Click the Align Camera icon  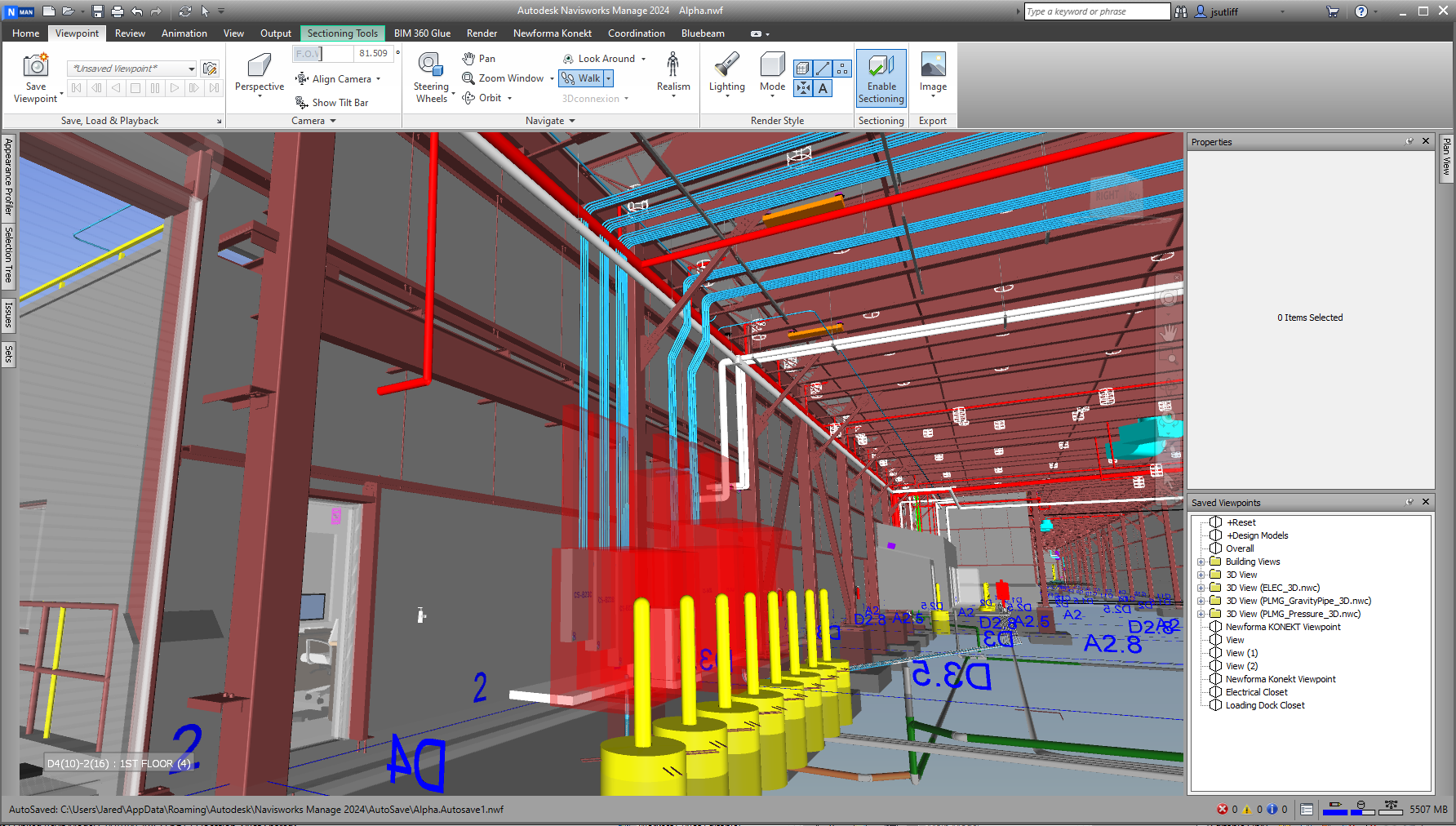[x=302, y=78]
